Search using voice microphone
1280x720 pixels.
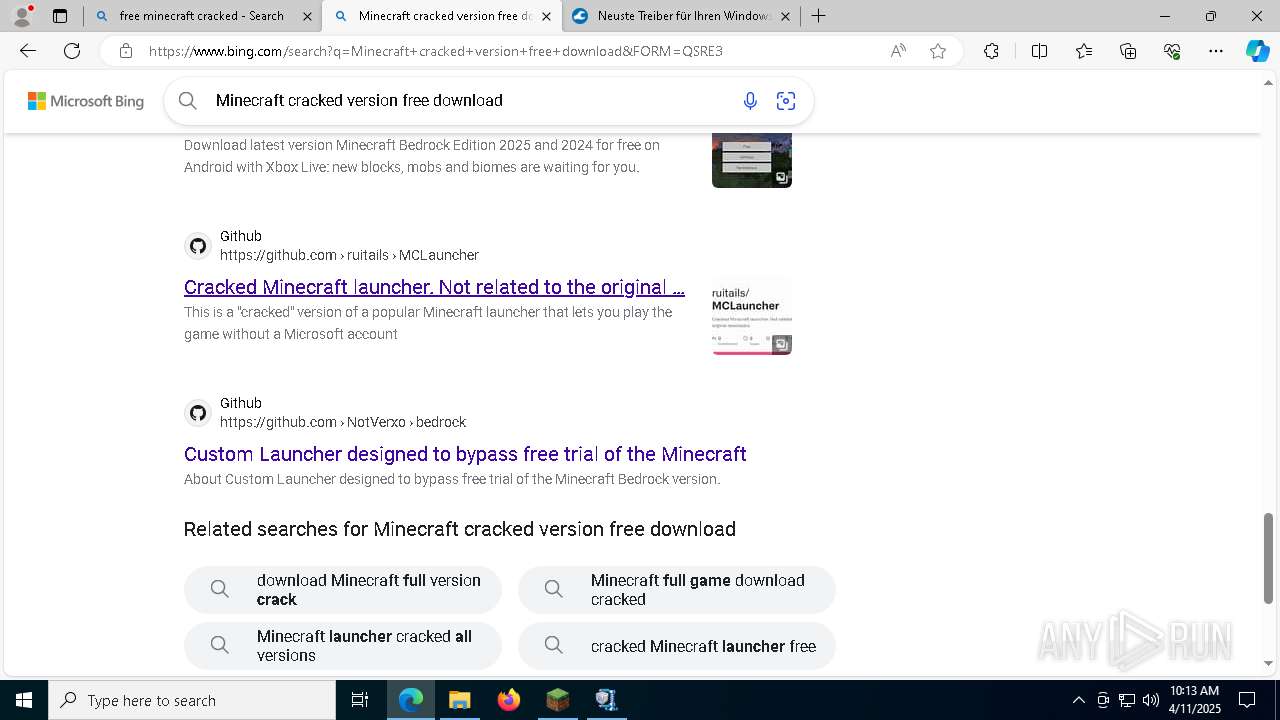tap(750, 100)
